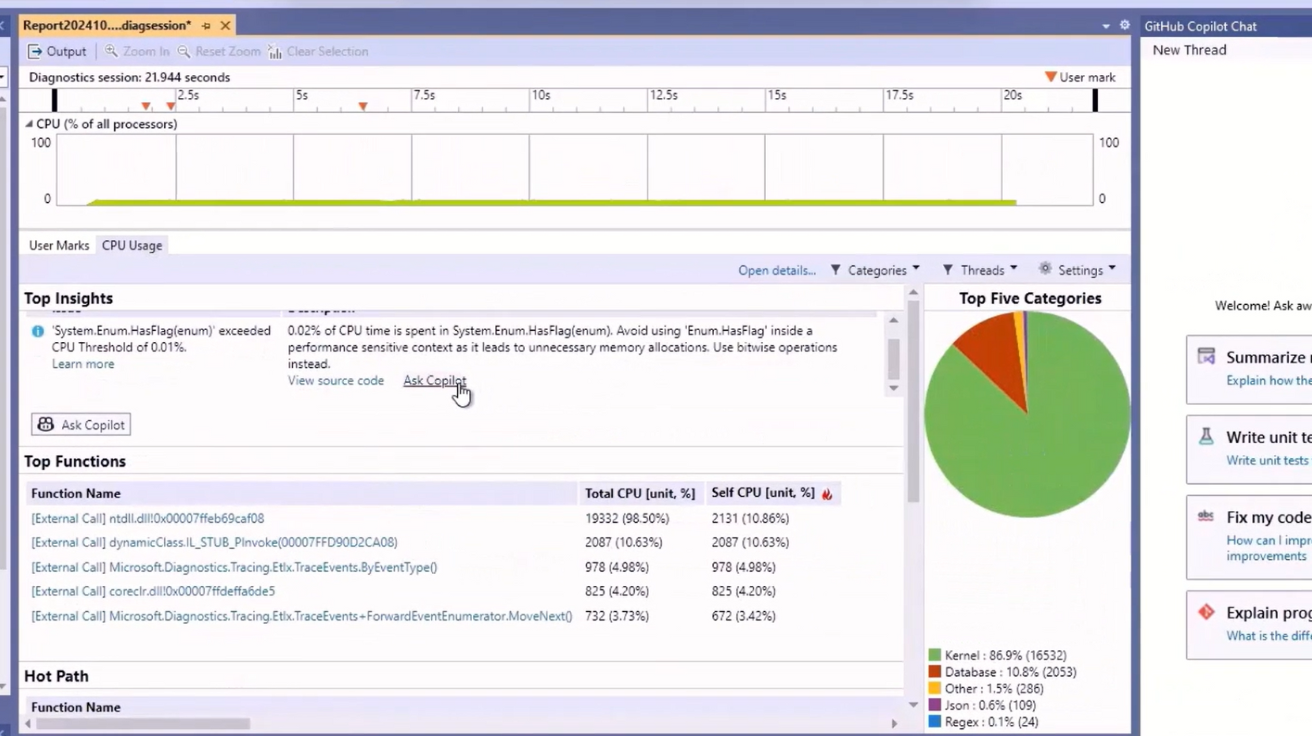Click the Write unit tests flask icon
This screenshot has width=1312, height=736.
click(1206, 437)
